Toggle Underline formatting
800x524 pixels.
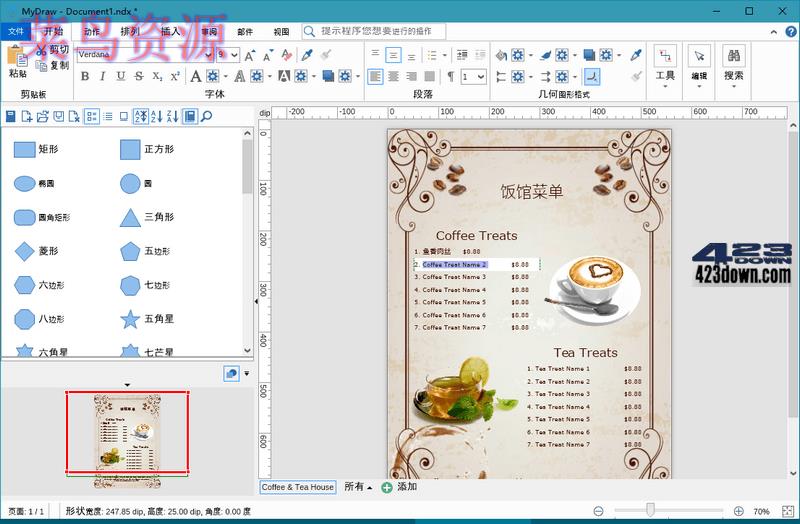pos(120,77)
